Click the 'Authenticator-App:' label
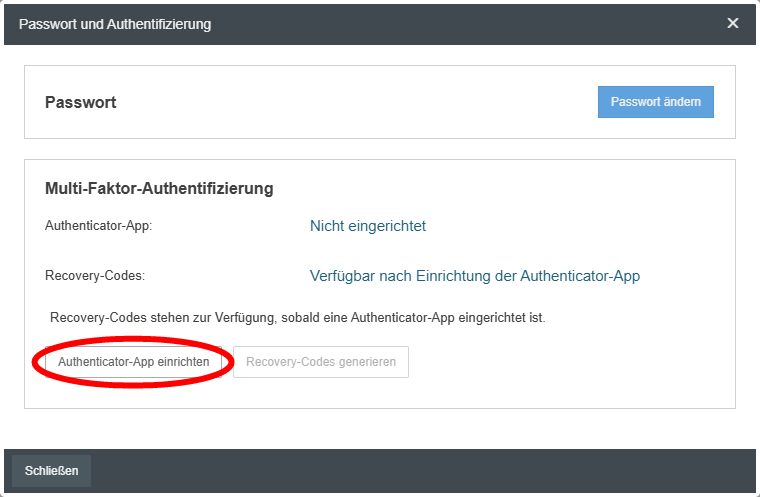Screen dimensions: 760x497 coord(98,225)
